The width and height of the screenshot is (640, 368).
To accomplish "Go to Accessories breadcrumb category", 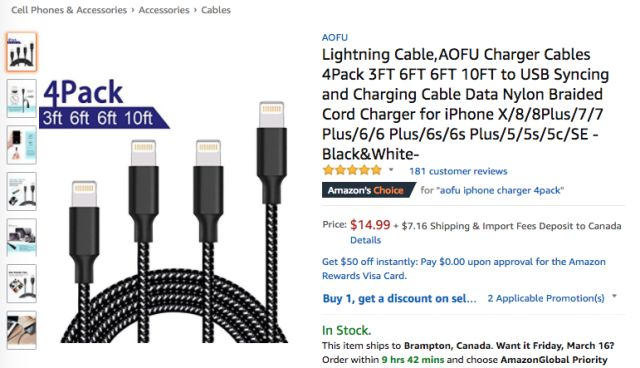I will [164, 10].
